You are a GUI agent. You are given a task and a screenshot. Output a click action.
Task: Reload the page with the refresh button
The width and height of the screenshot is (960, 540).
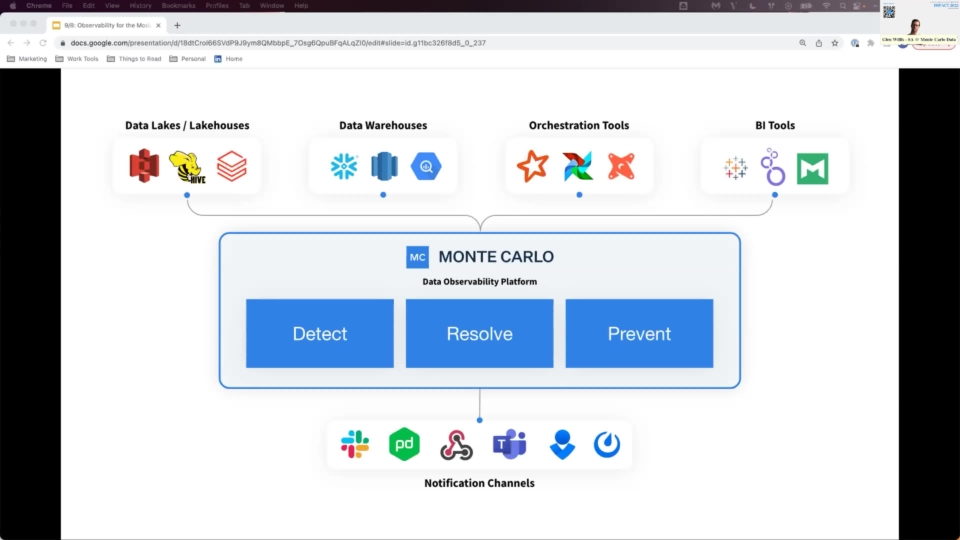coord(43,43)
